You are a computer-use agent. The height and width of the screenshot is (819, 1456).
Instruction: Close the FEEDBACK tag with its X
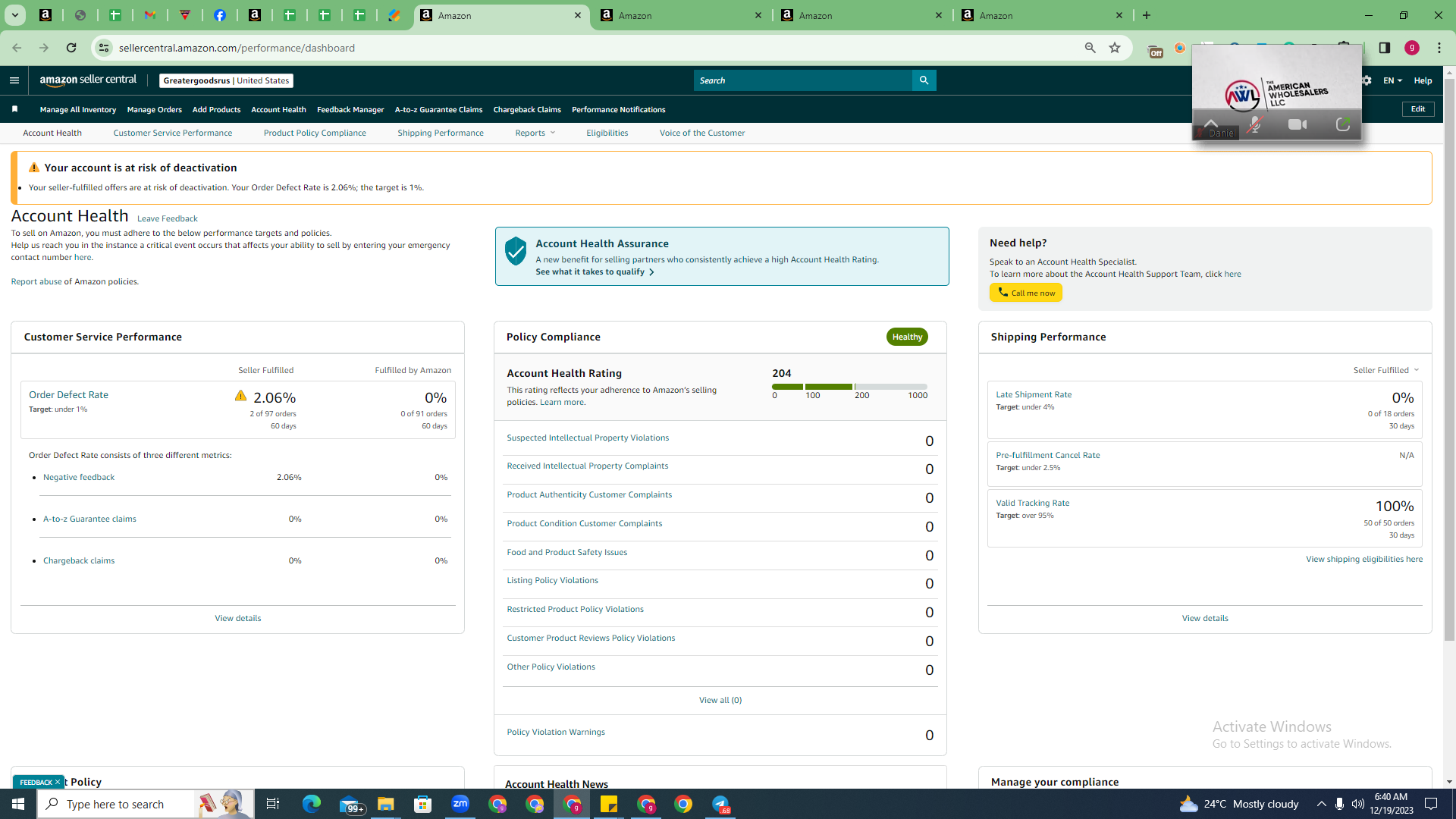coord(58,782)
